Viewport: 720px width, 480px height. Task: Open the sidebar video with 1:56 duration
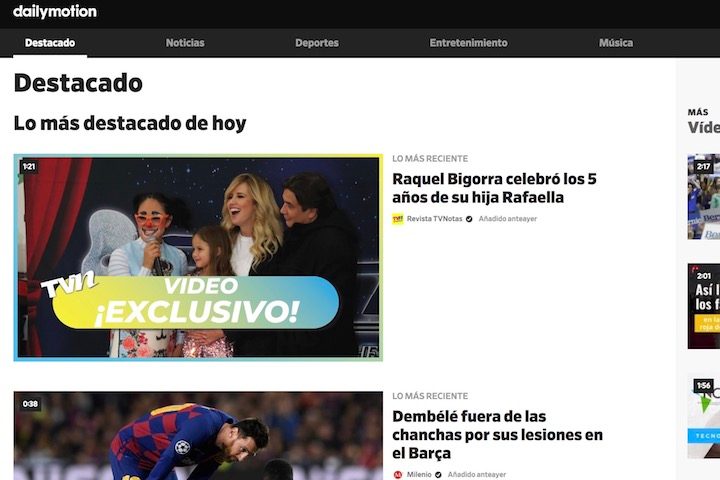704,418
